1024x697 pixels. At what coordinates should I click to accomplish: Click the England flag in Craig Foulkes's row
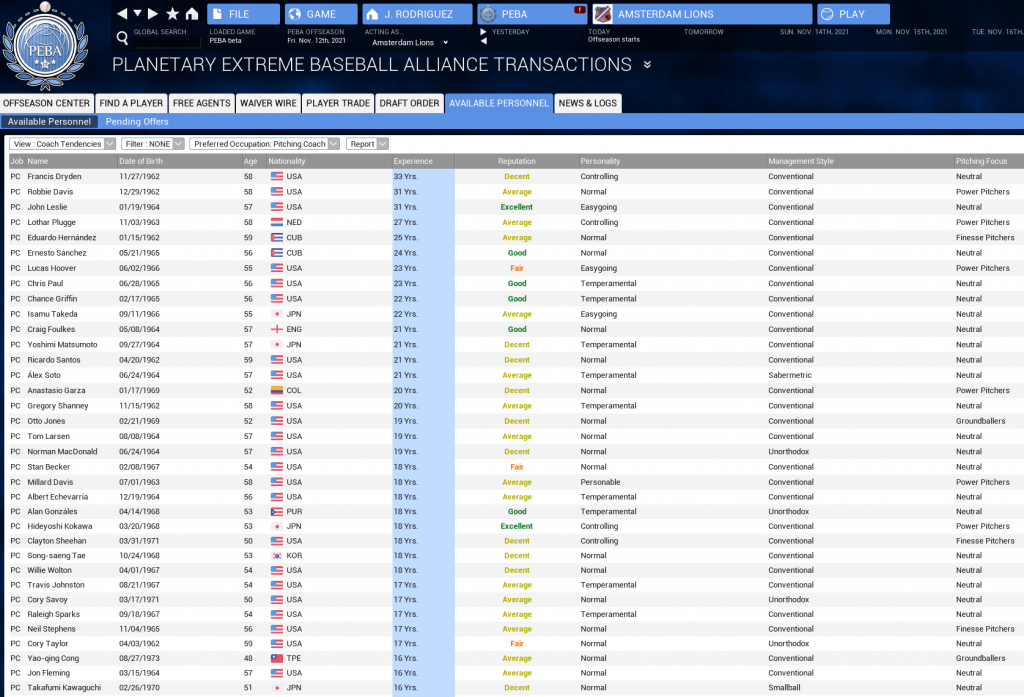point(277,329)
